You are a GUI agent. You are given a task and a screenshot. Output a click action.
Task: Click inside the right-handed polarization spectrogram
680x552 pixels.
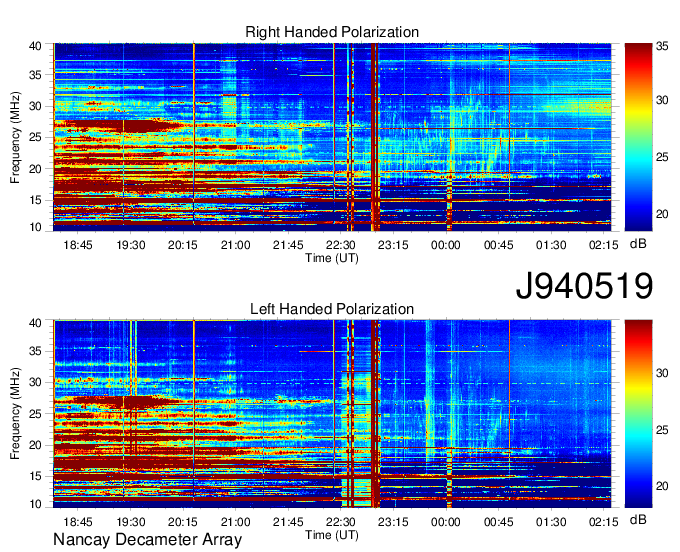[332, 137]
